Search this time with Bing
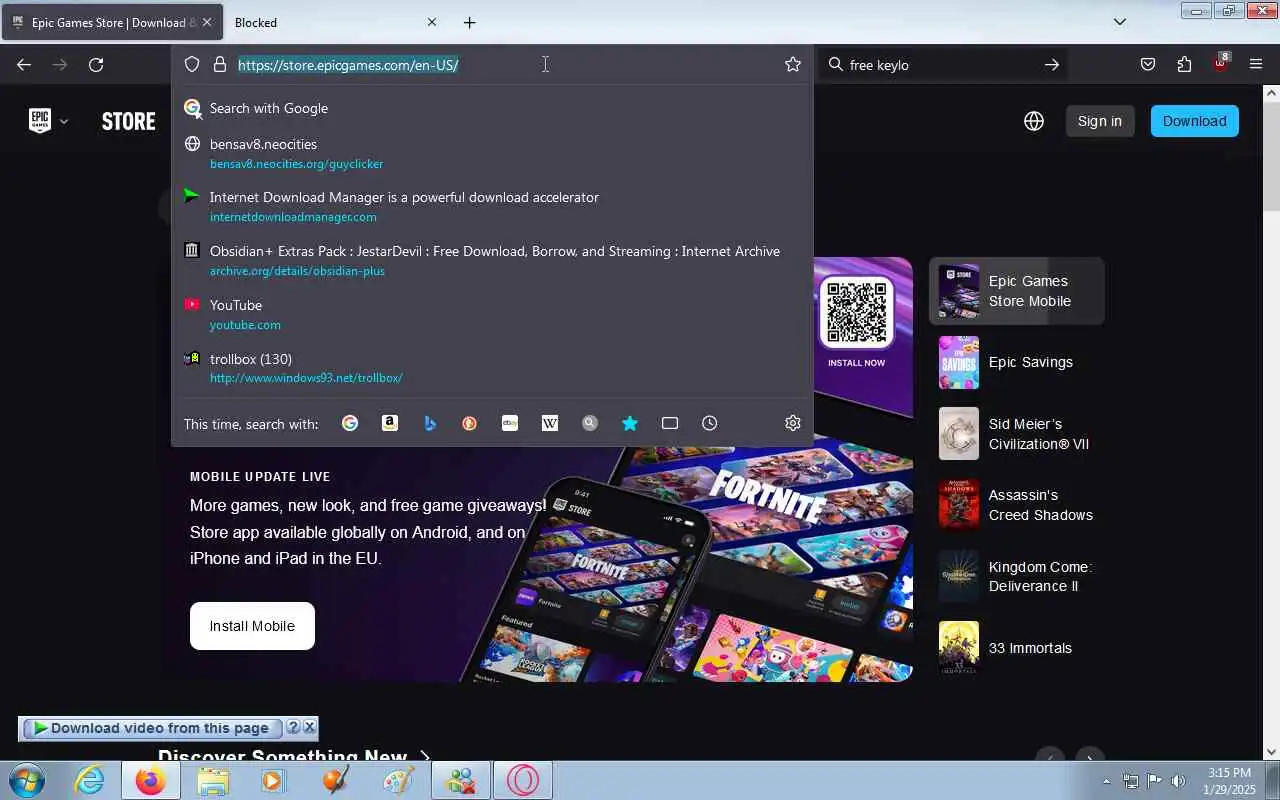1280x800 pixels. 430,423
